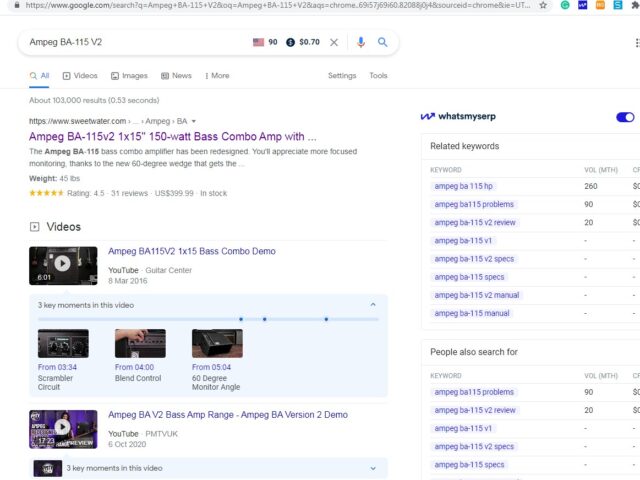The image size is (640, 480).
Task: Select ampeg ba115 problems under Related keywords
Action: (474, 204)
